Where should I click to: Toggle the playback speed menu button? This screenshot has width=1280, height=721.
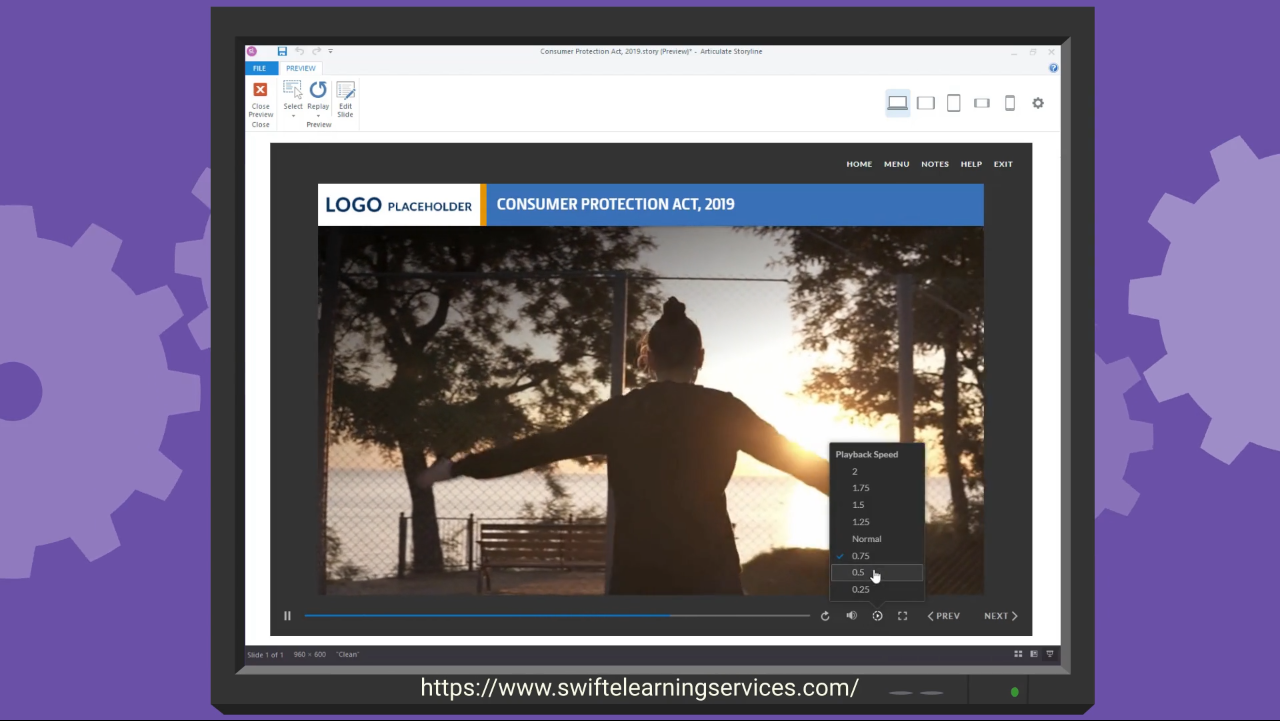(877, 616)
